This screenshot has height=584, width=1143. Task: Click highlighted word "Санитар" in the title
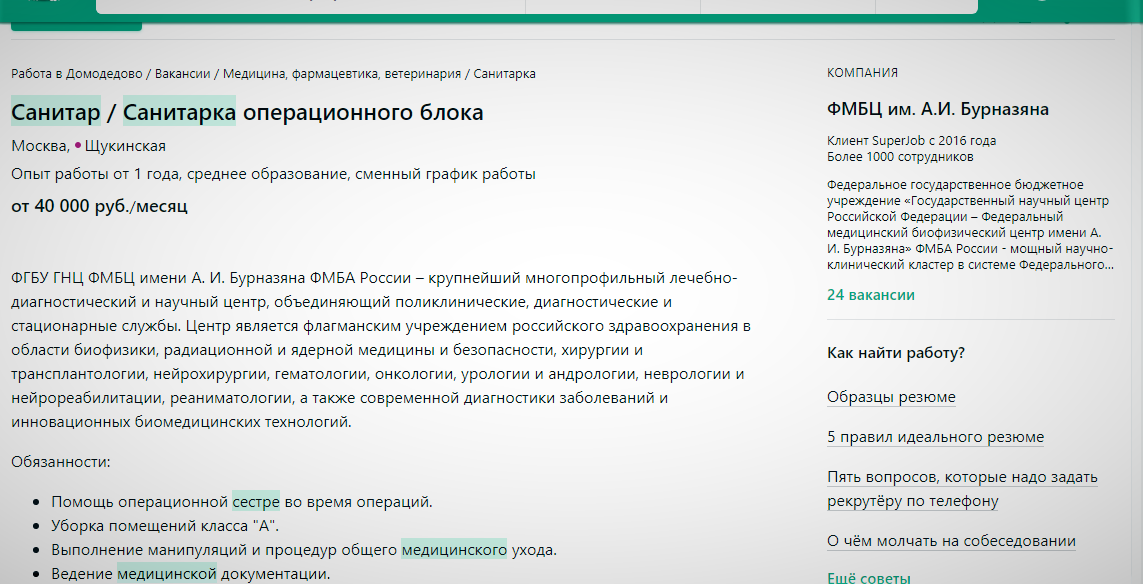(x=55, y=112)
